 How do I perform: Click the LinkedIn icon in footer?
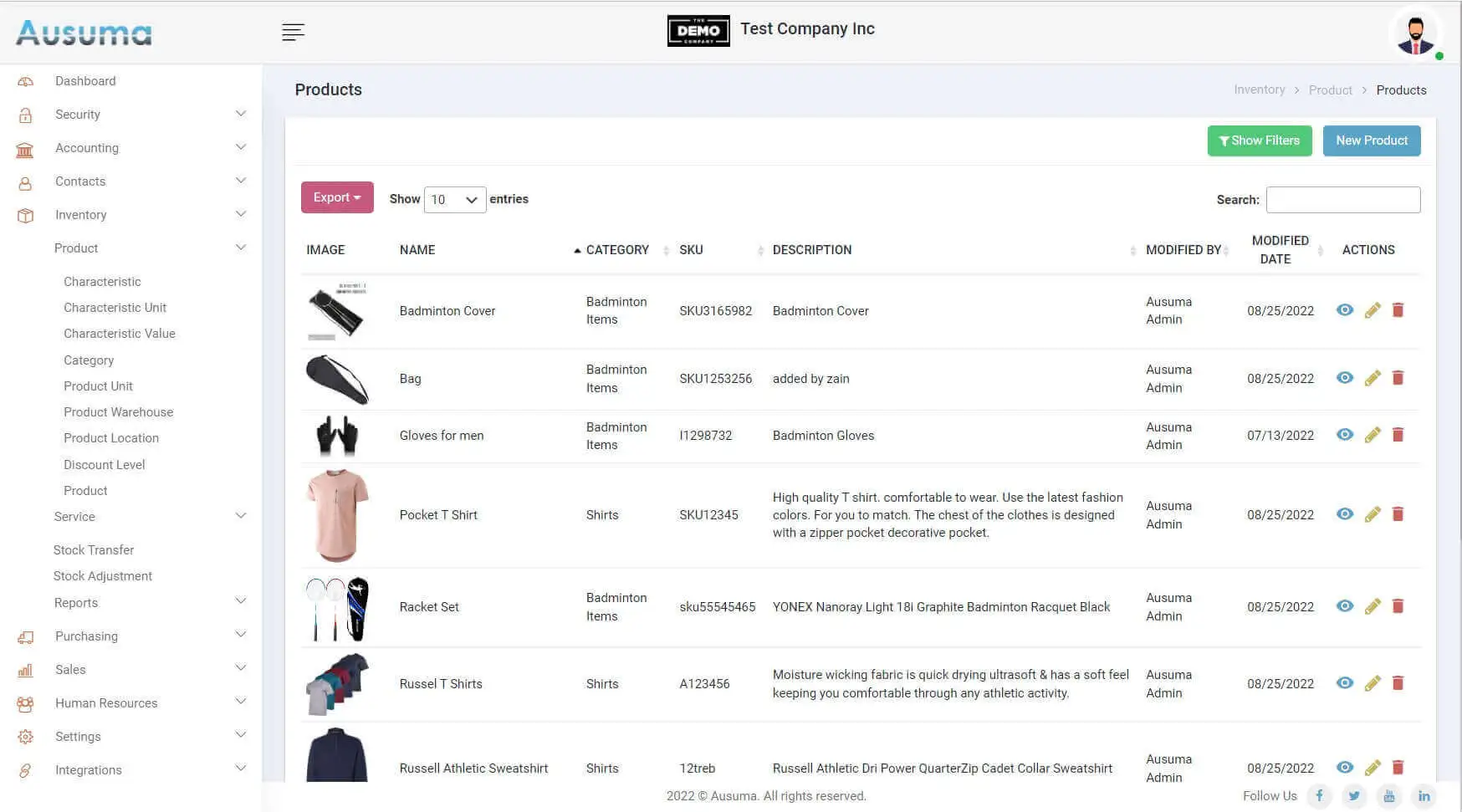click(x=1424, y=796)
